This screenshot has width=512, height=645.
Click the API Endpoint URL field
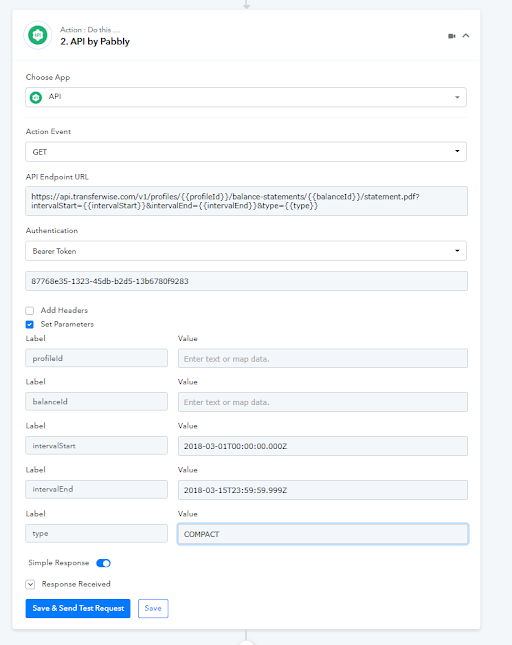tap(246, 201)
